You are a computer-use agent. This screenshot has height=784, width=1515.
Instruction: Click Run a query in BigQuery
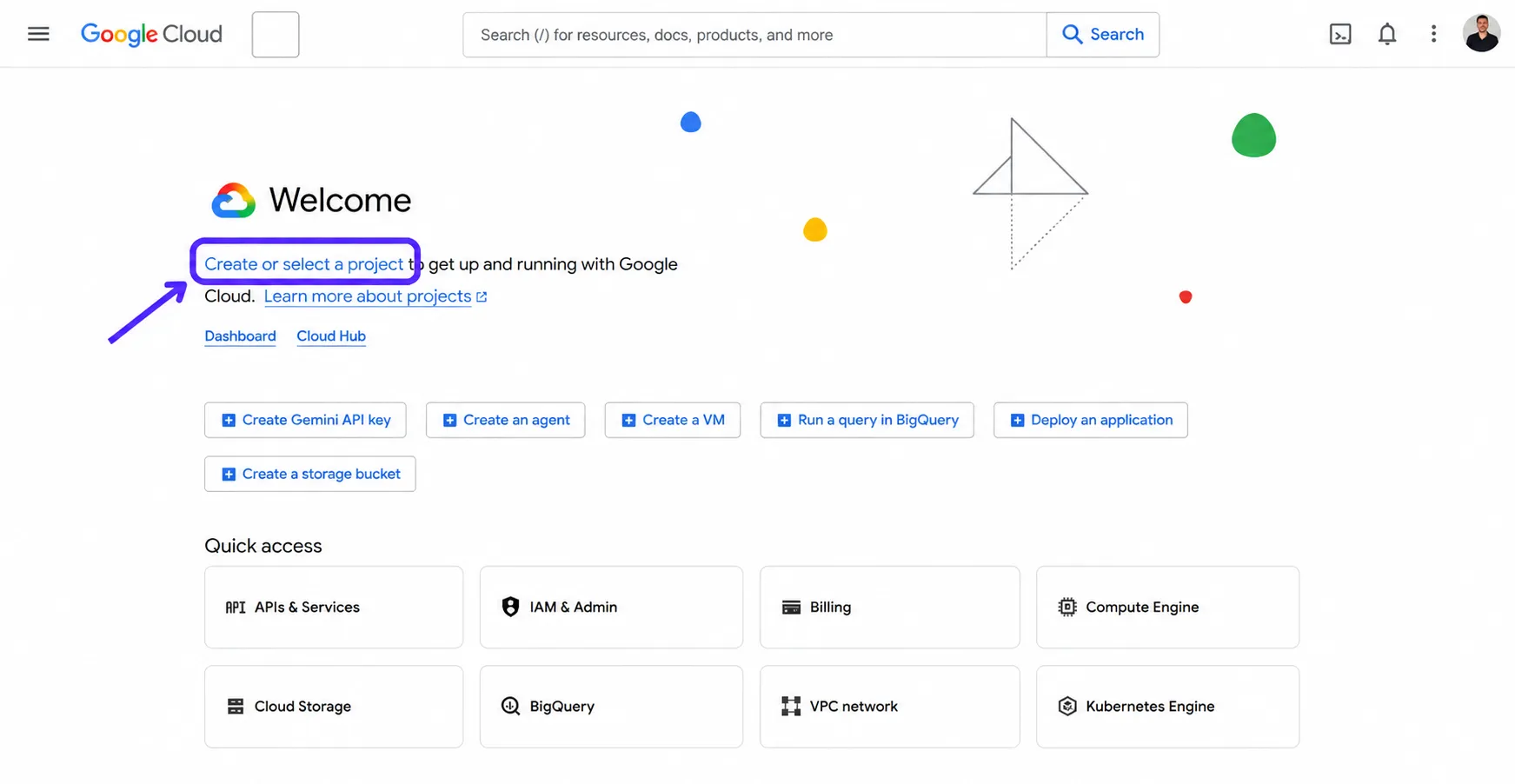tap(867, 420)
